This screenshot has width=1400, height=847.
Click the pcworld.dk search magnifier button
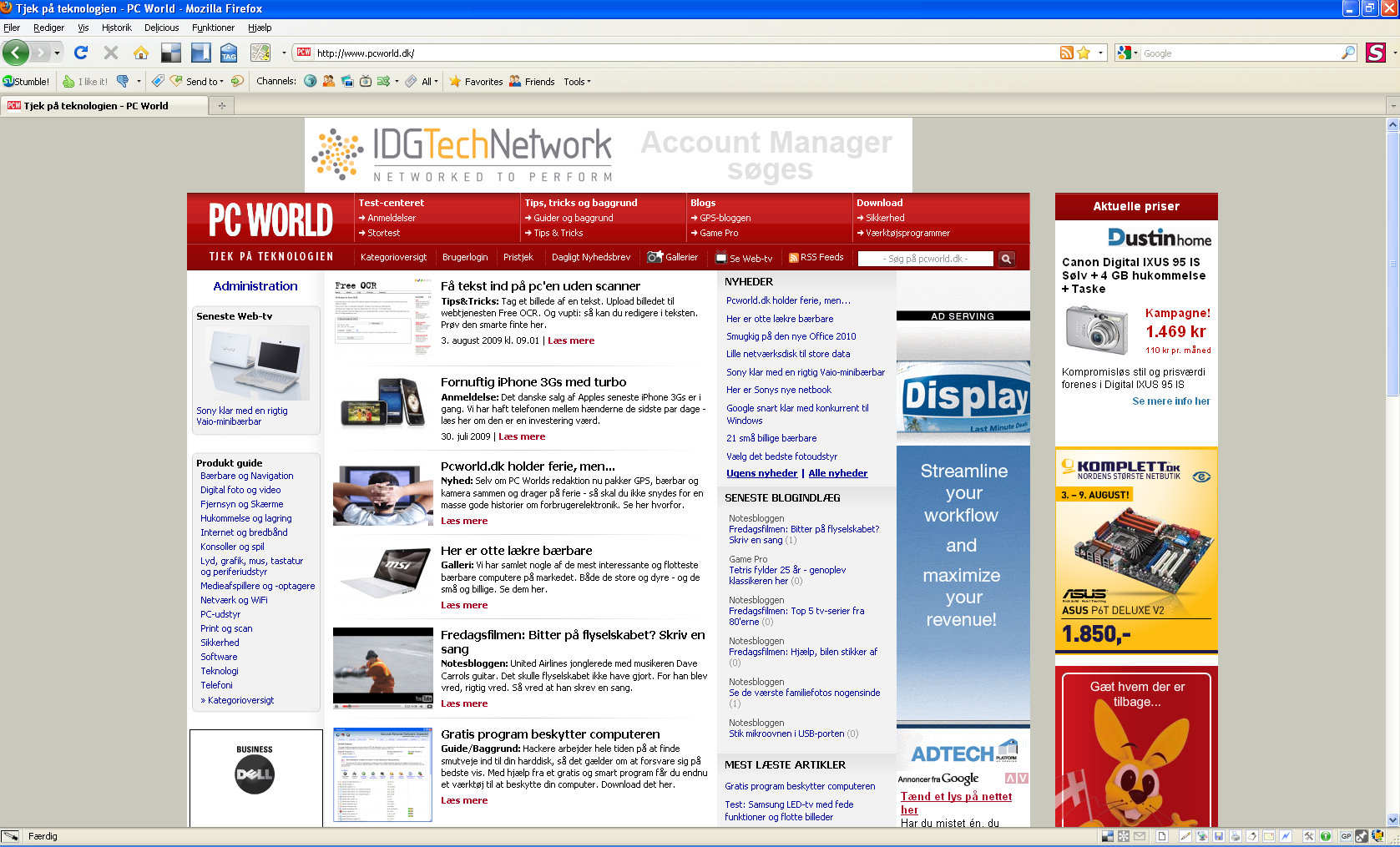pos(1007,259)
